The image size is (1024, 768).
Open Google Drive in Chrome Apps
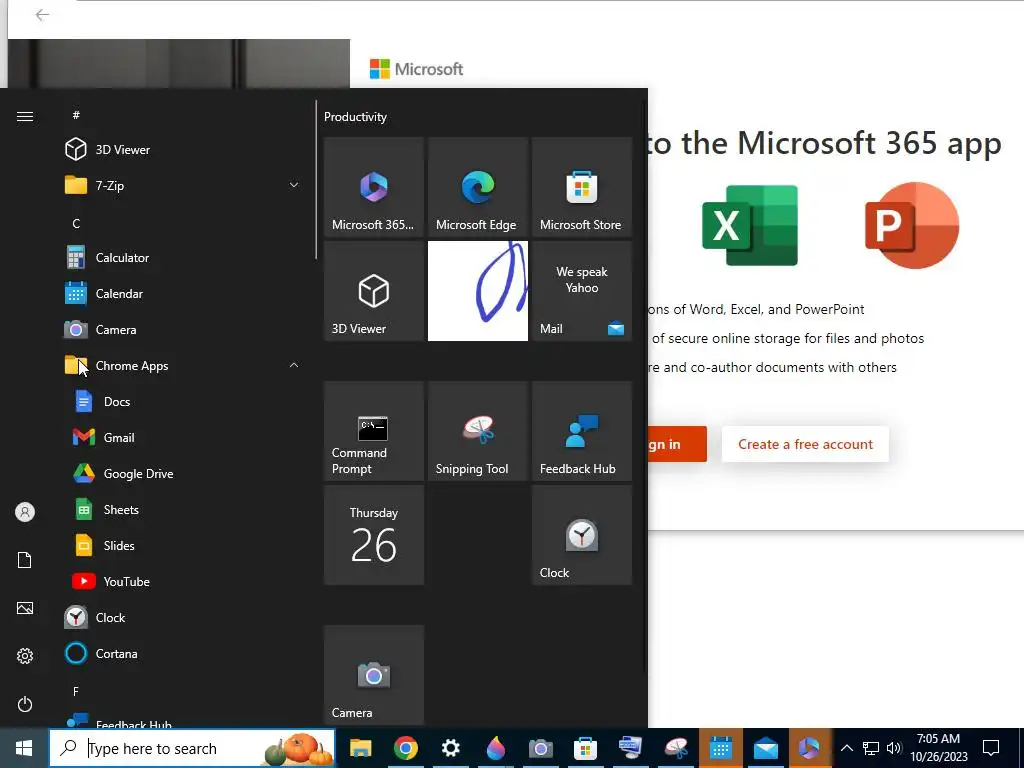[x=183, y=473]
